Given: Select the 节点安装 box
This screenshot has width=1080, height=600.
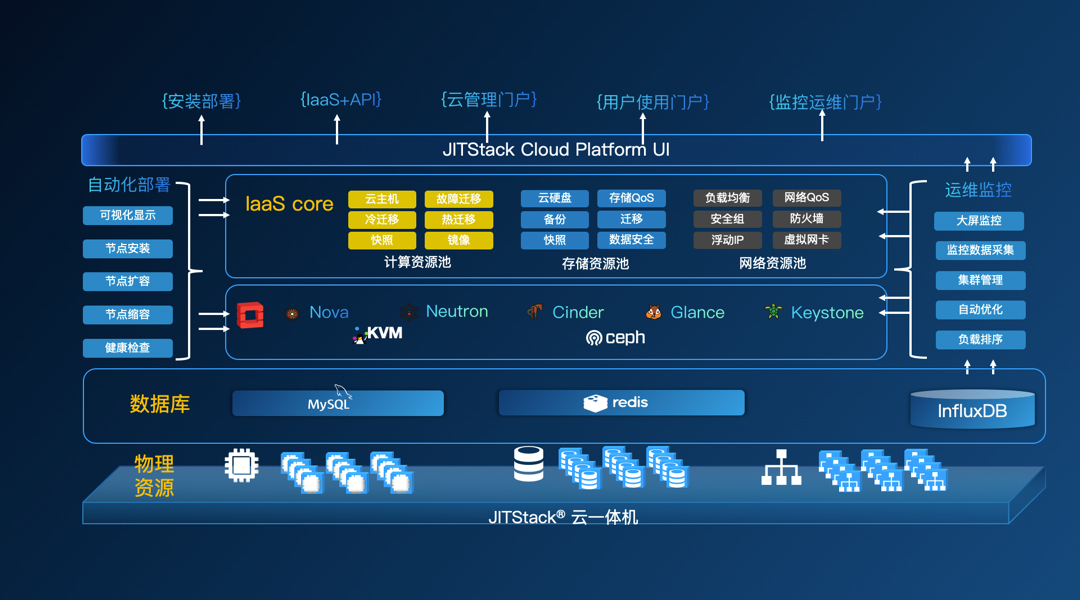Looking at the screenshot, I should [127, 249].
